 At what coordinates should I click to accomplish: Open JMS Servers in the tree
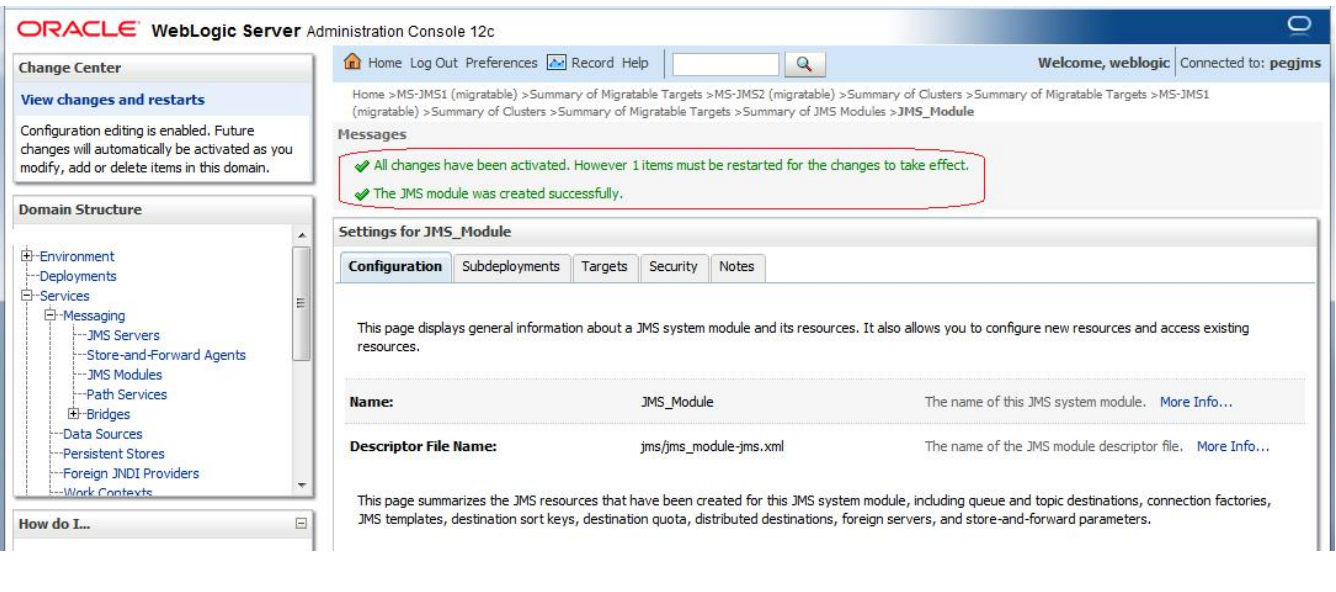[123, 336]
